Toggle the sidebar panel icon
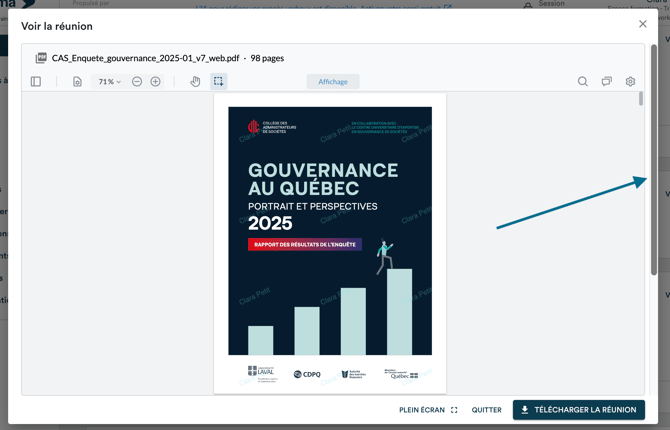The image size is (670, 430). (x=36, y=82)
